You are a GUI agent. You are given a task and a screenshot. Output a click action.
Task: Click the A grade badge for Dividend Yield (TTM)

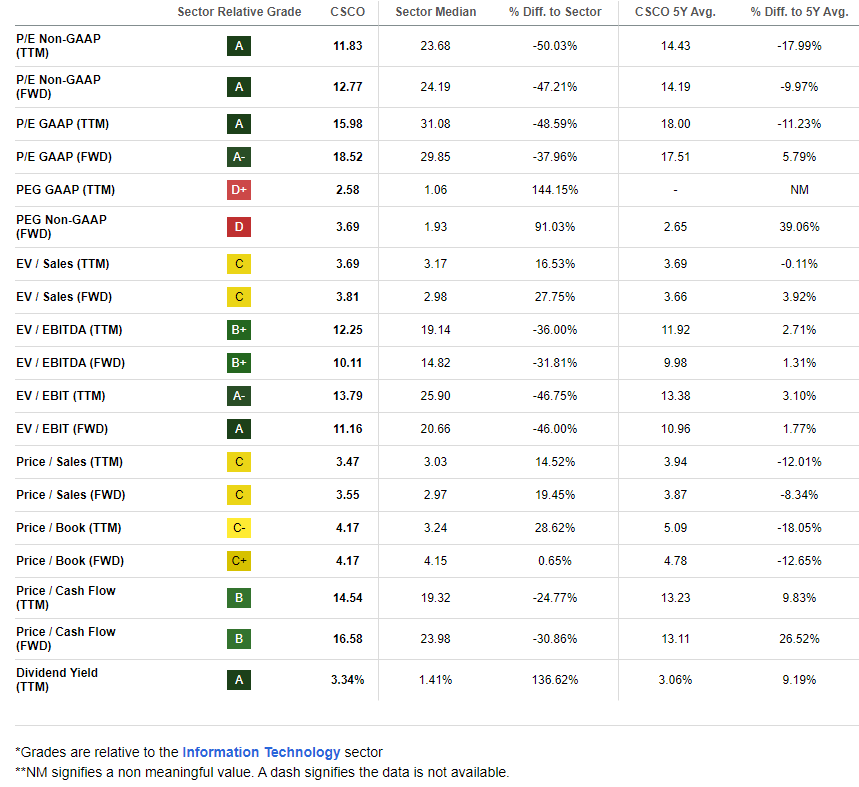[x=239, y=680]
